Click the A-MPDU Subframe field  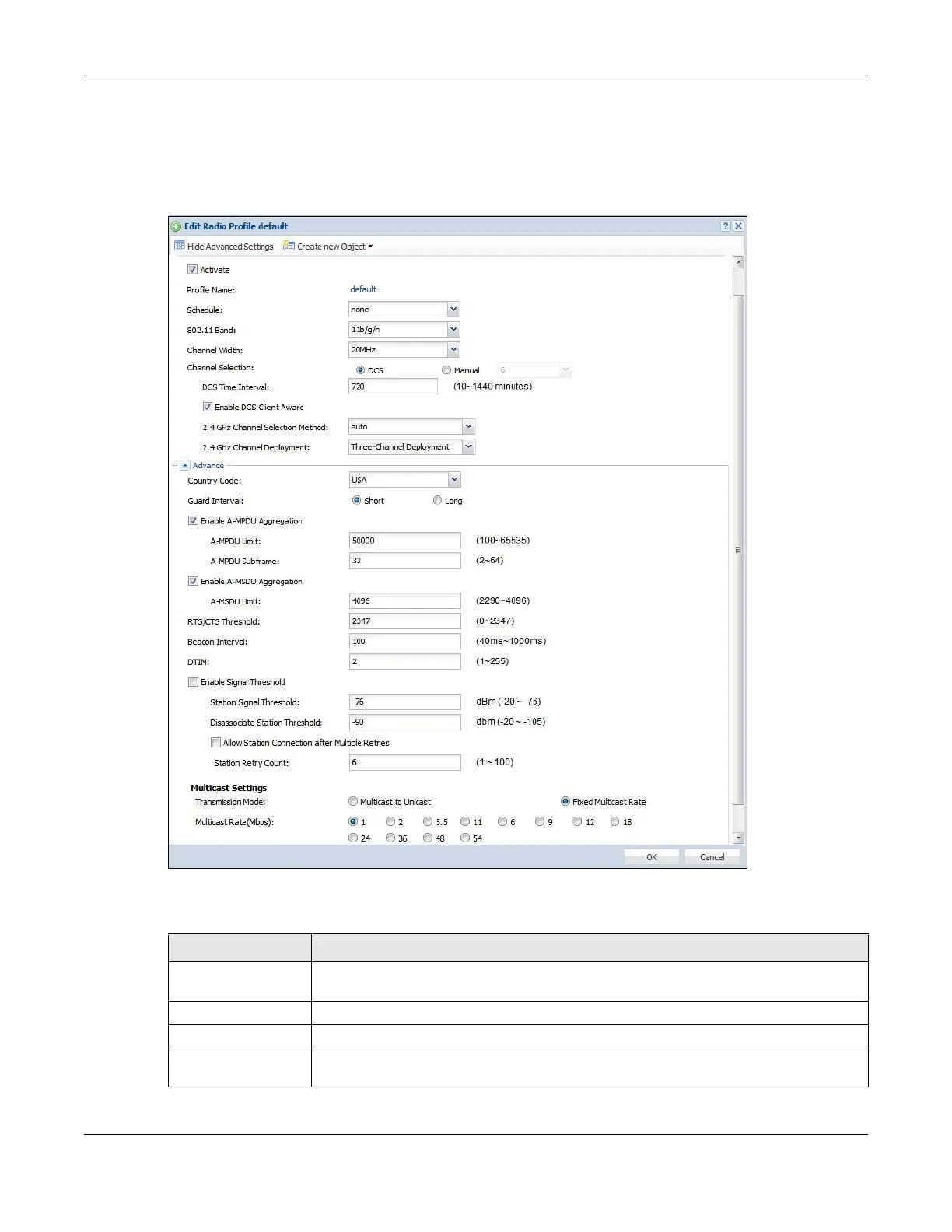tap(405, 561)
